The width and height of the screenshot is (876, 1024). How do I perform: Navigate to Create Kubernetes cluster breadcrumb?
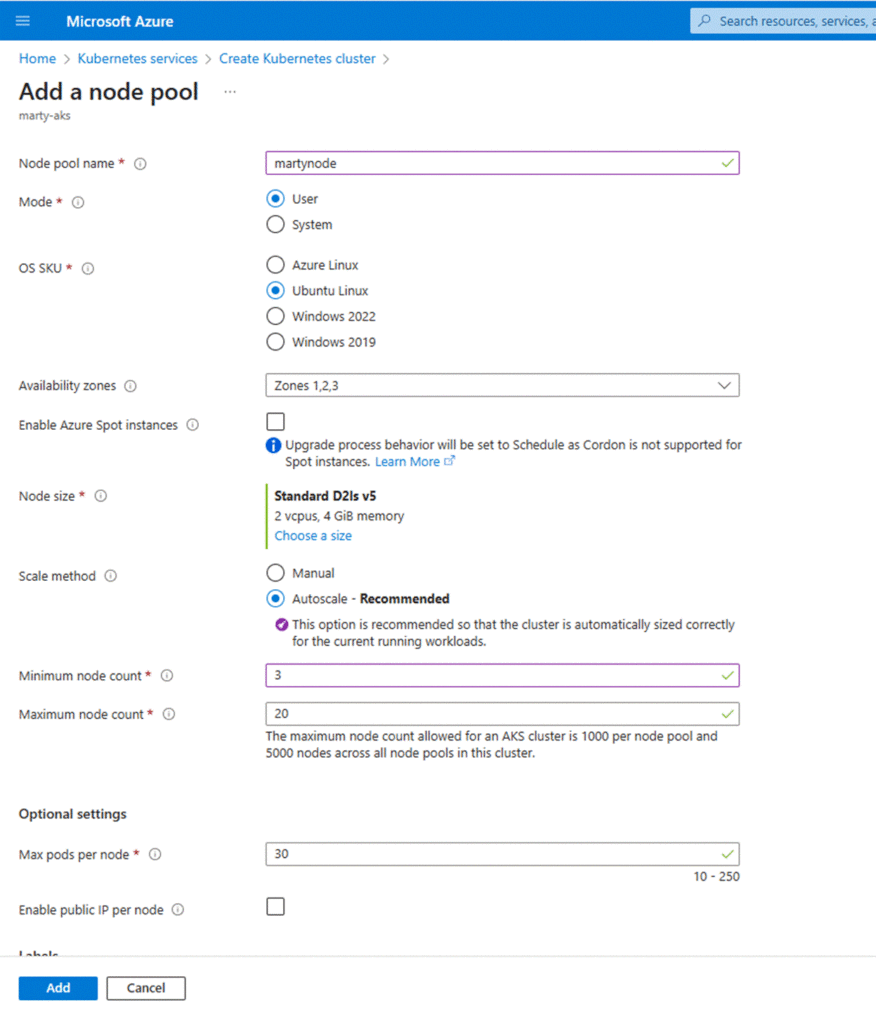[297, 59]
